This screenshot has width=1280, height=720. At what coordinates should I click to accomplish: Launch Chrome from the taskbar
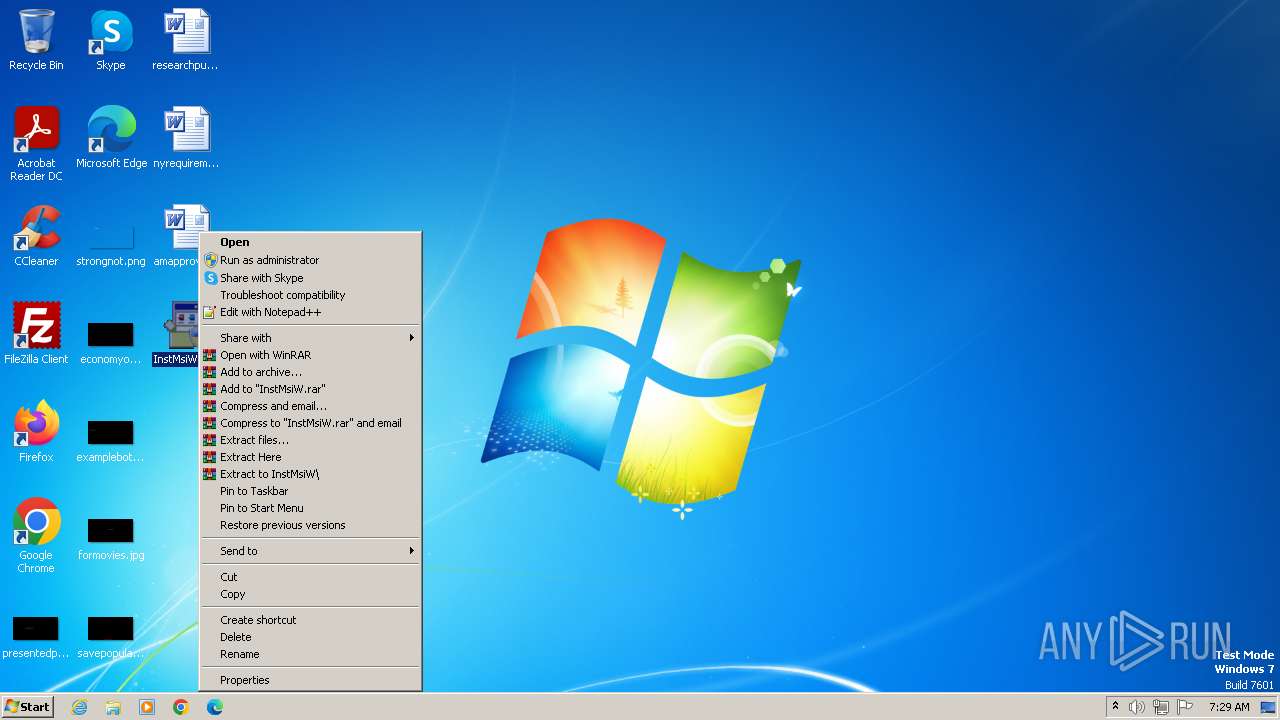click(x=181, y=707)
